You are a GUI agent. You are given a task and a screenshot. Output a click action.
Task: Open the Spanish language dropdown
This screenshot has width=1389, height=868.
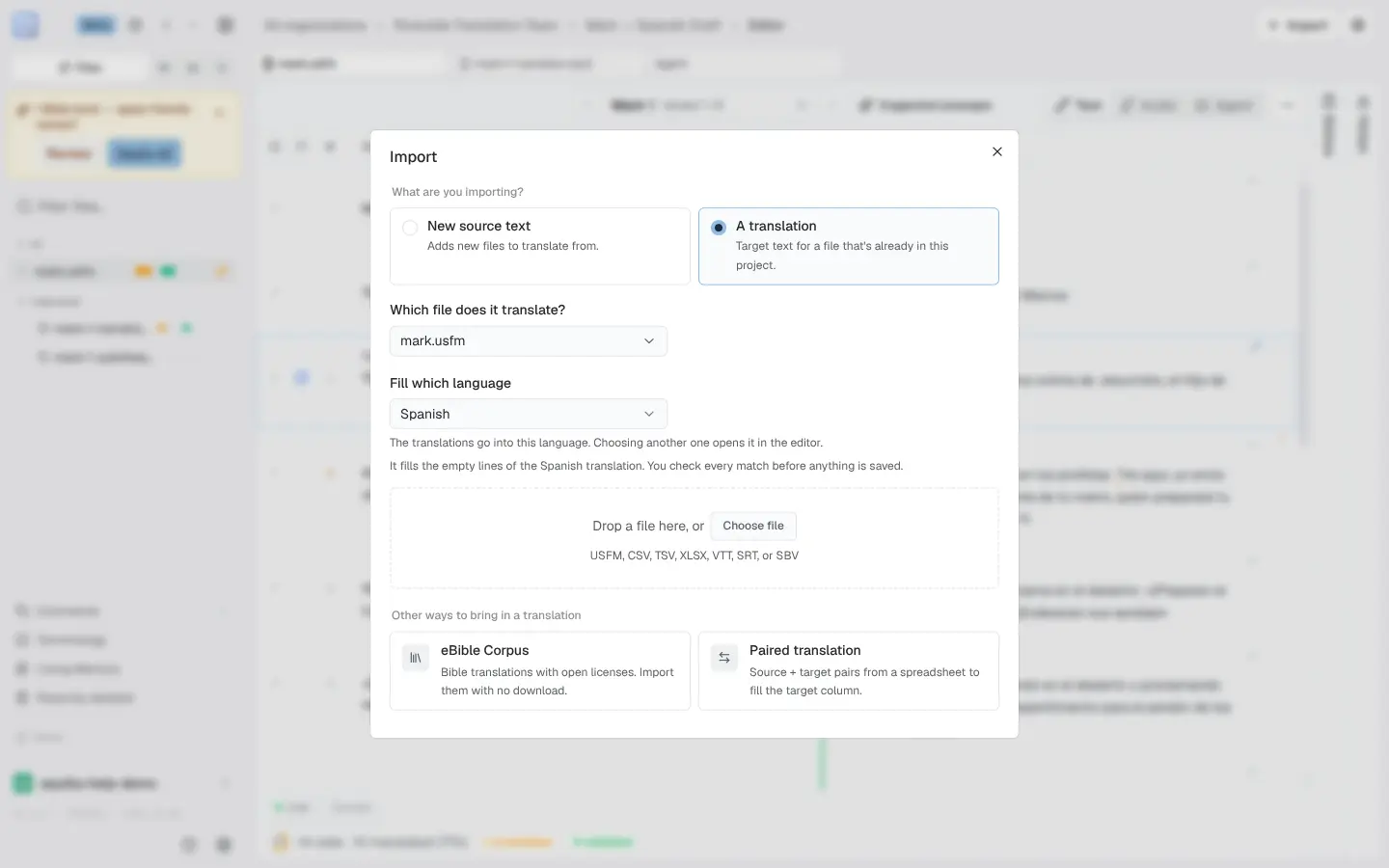[529, 414]
